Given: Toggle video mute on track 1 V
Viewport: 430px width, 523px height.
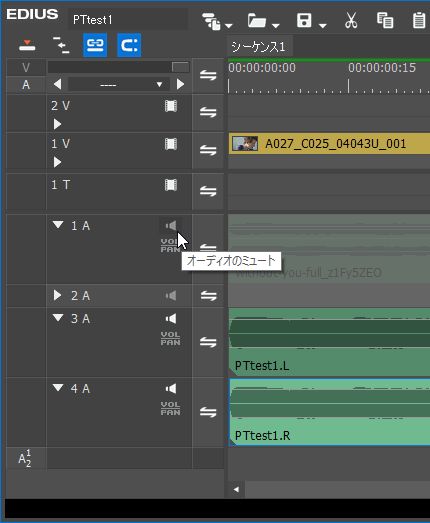Looking at the screenshot, I should pyautogui.click(x=171, y=144).
